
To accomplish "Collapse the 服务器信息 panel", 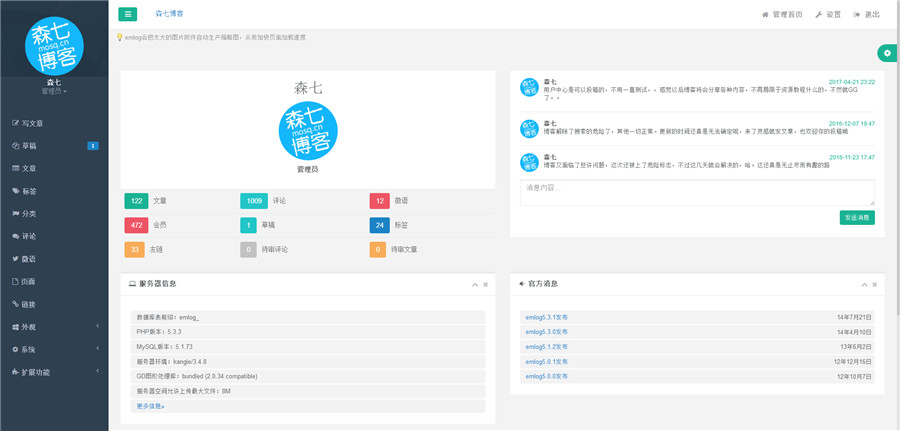I will click(x=475, y=285).
